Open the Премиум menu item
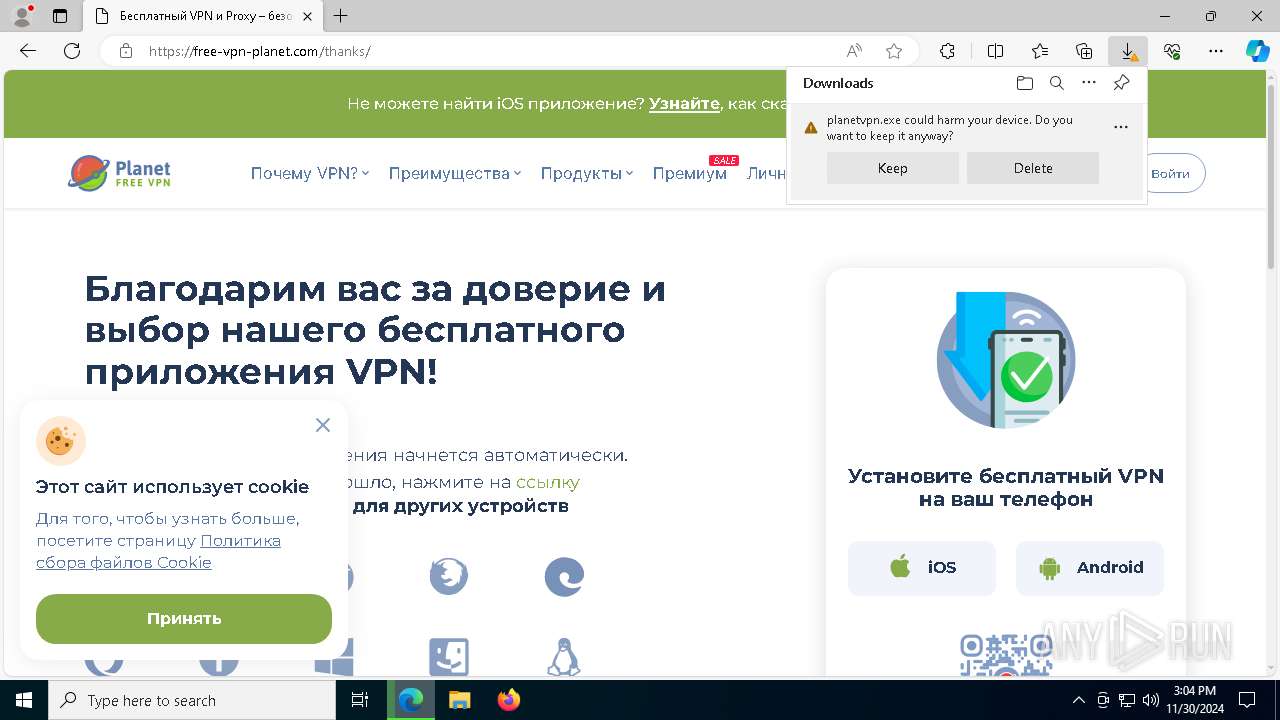1280x720 pixels. coord(689,173)
